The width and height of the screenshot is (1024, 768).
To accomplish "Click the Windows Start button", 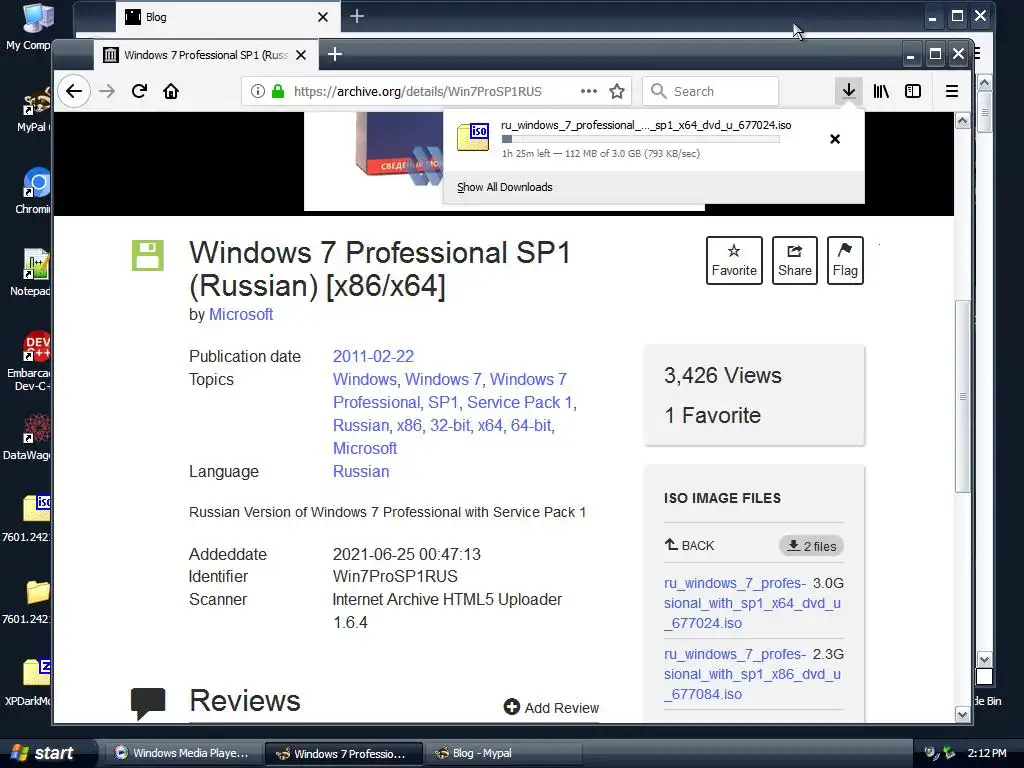I will pyautogui.click(x=44, y=753).
